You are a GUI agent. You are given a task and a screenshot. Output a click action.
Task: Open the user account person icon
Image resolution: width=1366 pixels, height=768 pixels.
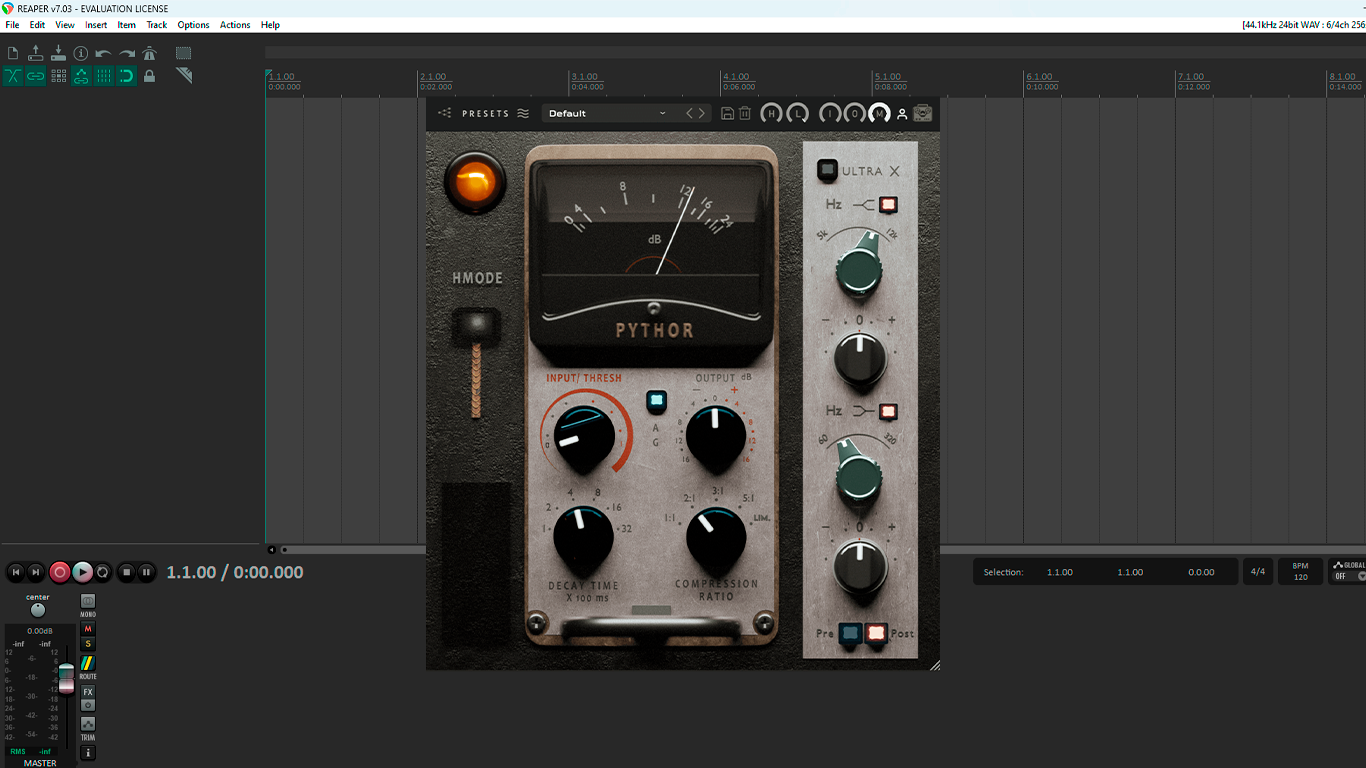[x=902, y=114]
